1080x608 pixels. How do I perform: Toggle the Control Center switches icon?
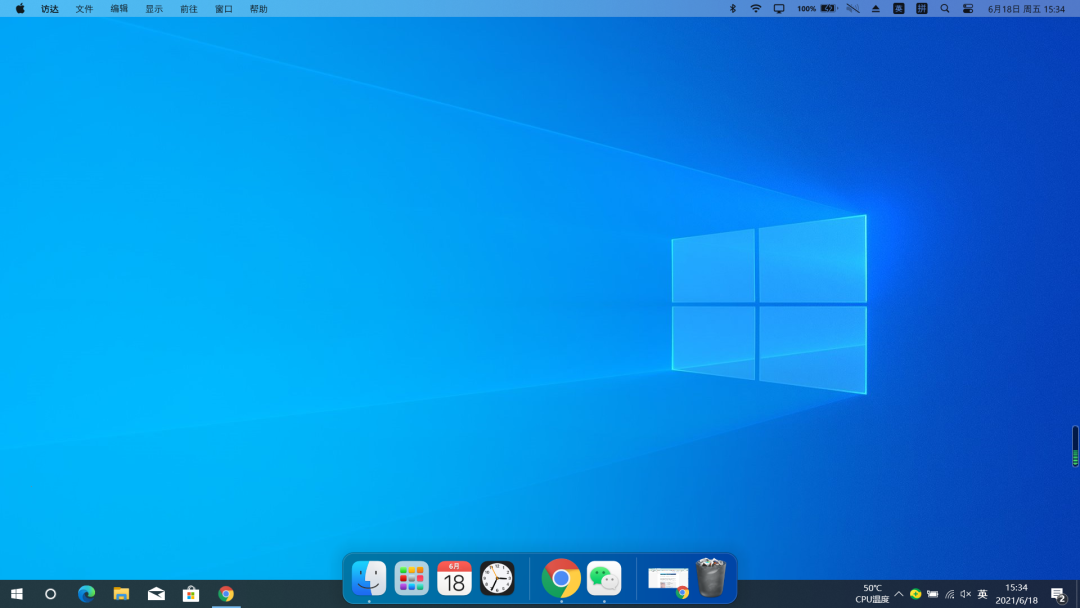(x=968, y=9)
